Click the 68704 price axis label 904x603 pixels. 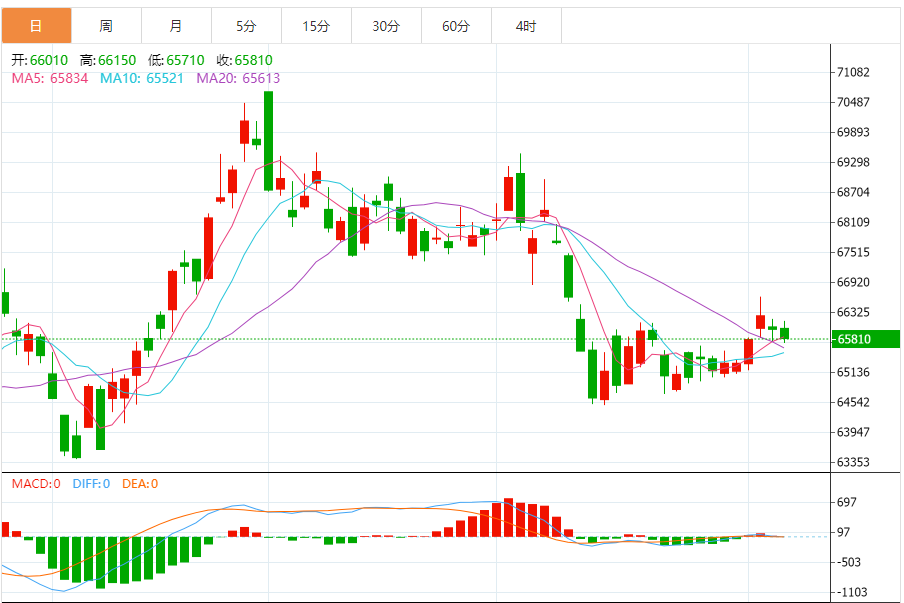[x=853, y=192]
